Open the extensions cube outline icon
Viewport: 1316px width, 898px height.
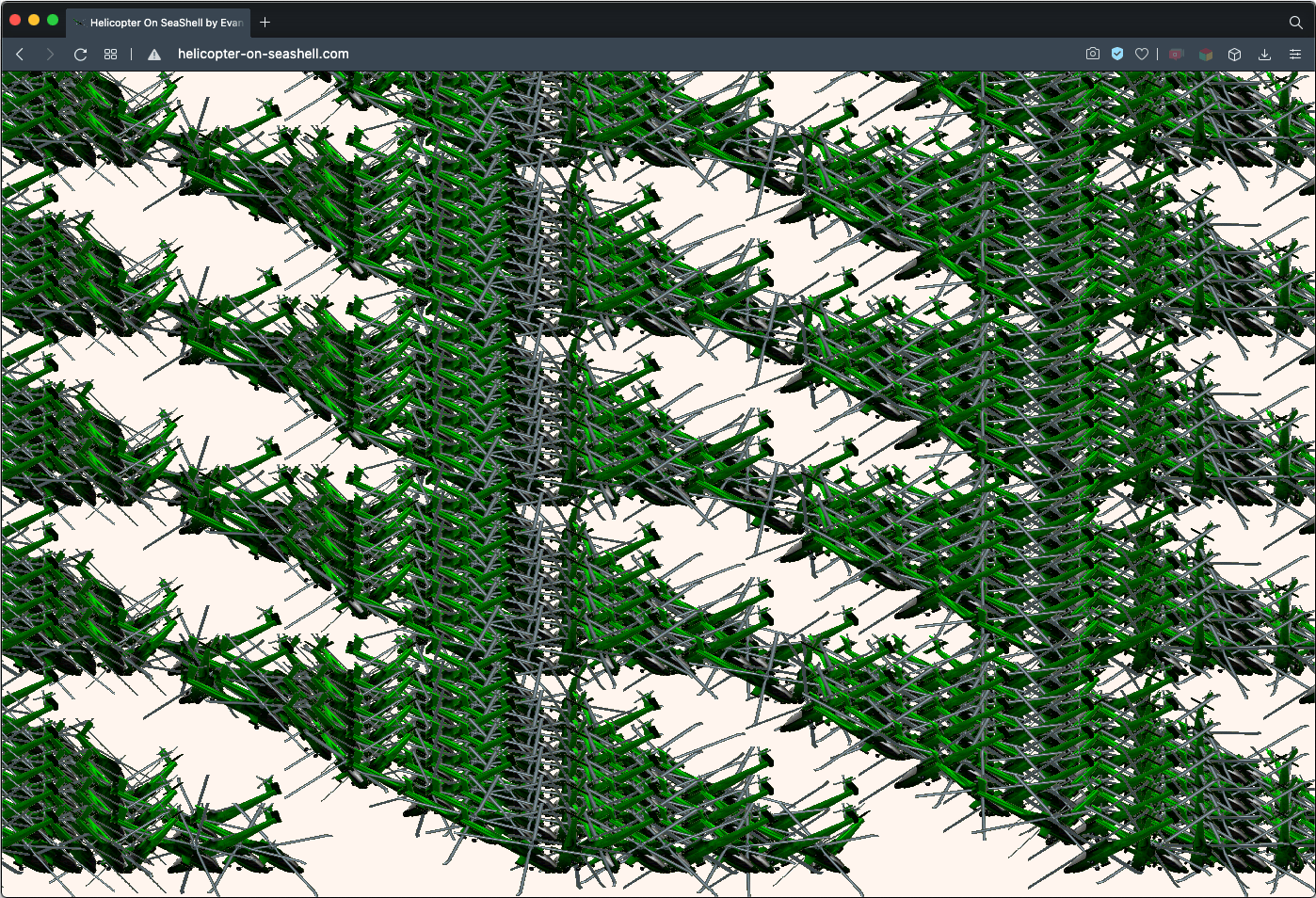pos(1235,55)
